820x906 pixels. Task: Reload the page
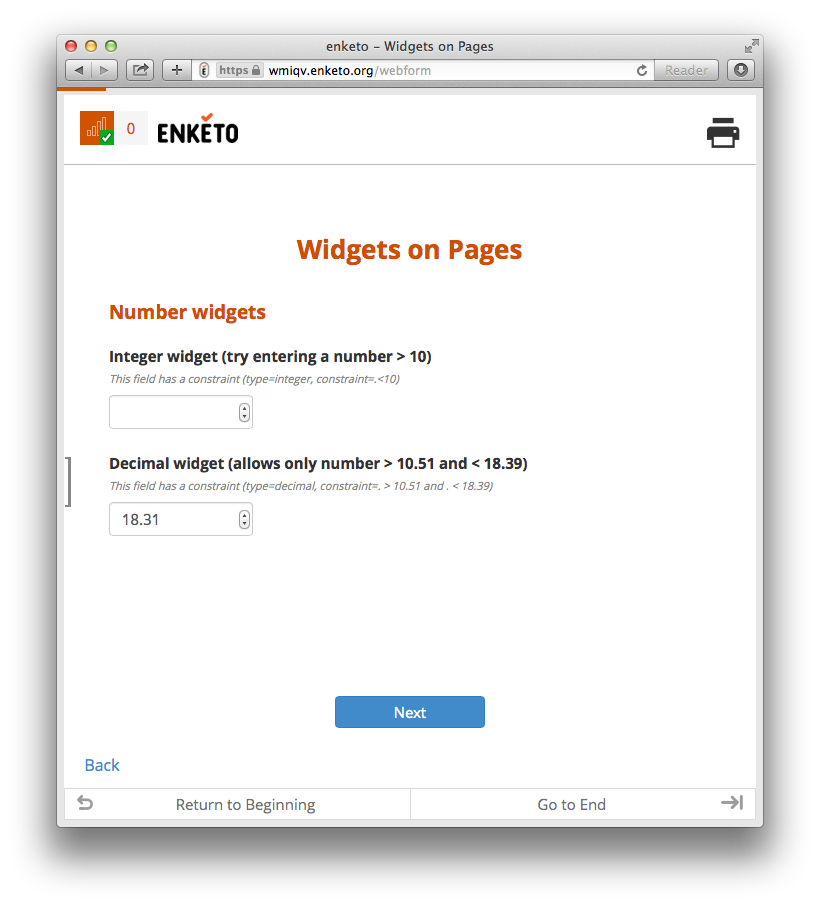coord(641,70)
